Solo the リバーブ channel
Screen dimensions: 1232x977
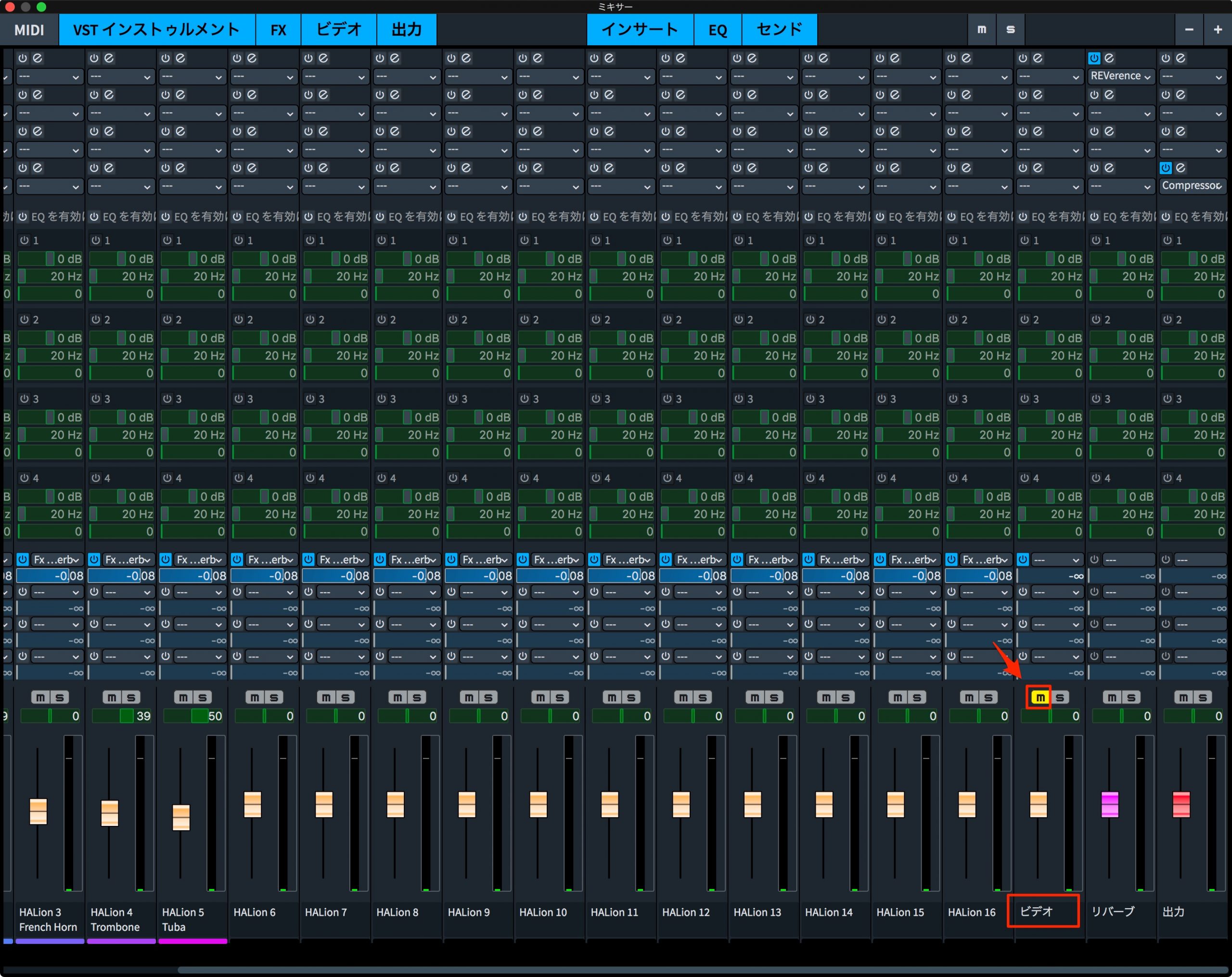pos(1131,697)
